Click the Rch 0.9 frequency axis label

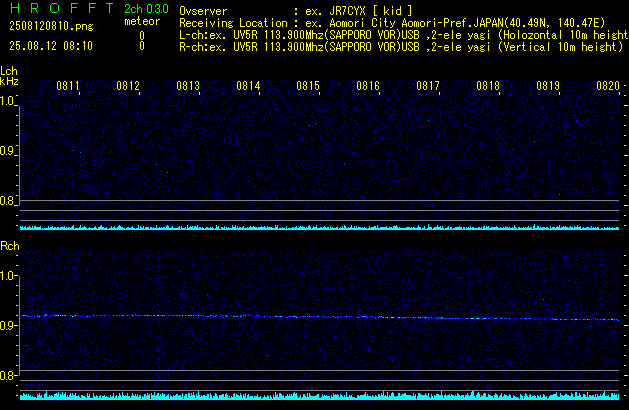coord(7,325)
